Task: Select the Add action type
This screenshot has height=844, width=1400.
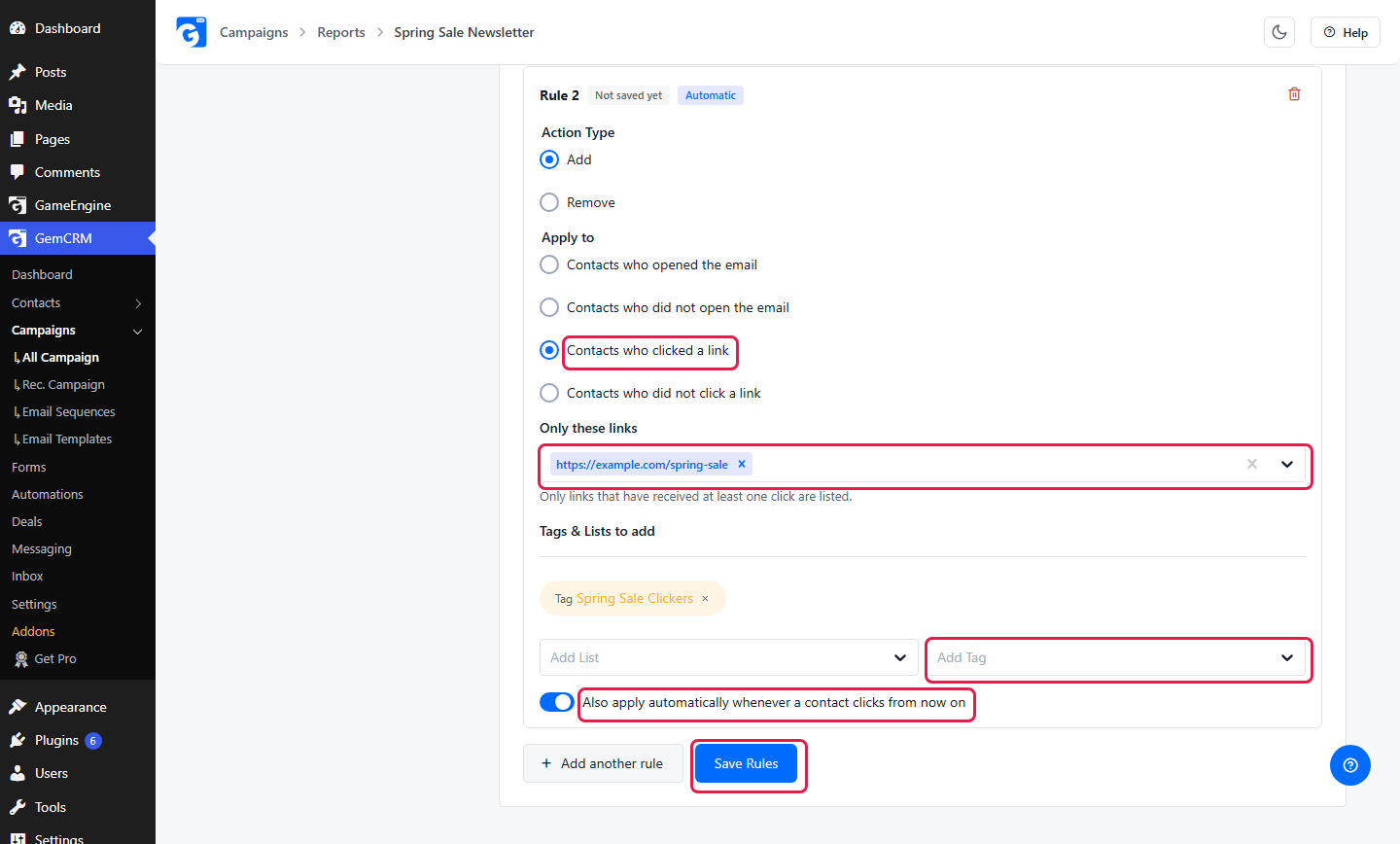Action: 549,159
